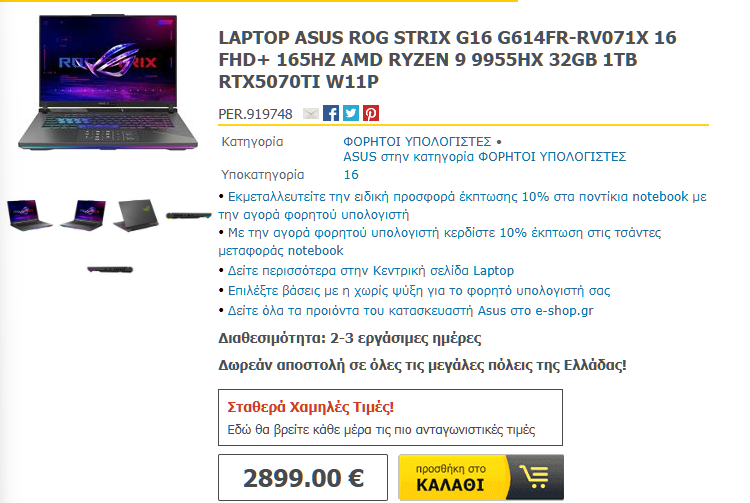Click the email share envelope icon
Viewport: 750px width, 503px height.
(310, 113)
